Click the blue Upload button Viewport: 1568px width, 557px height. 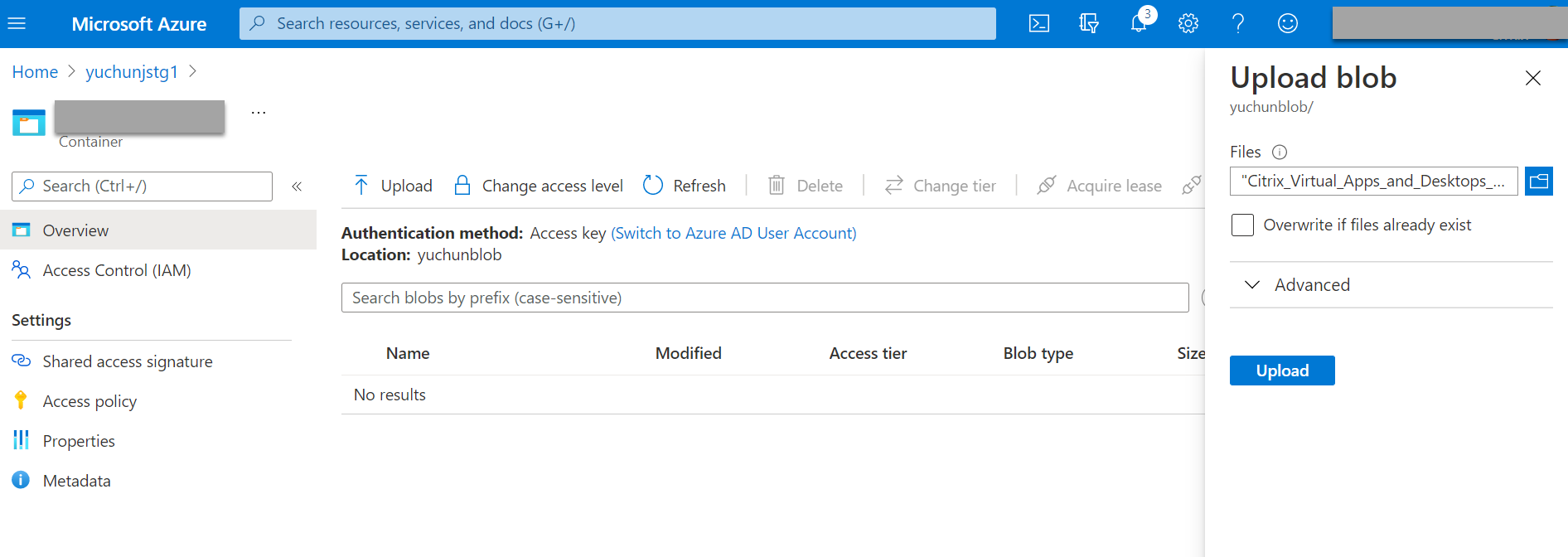pyautogui.click(x=1281, y=371)
